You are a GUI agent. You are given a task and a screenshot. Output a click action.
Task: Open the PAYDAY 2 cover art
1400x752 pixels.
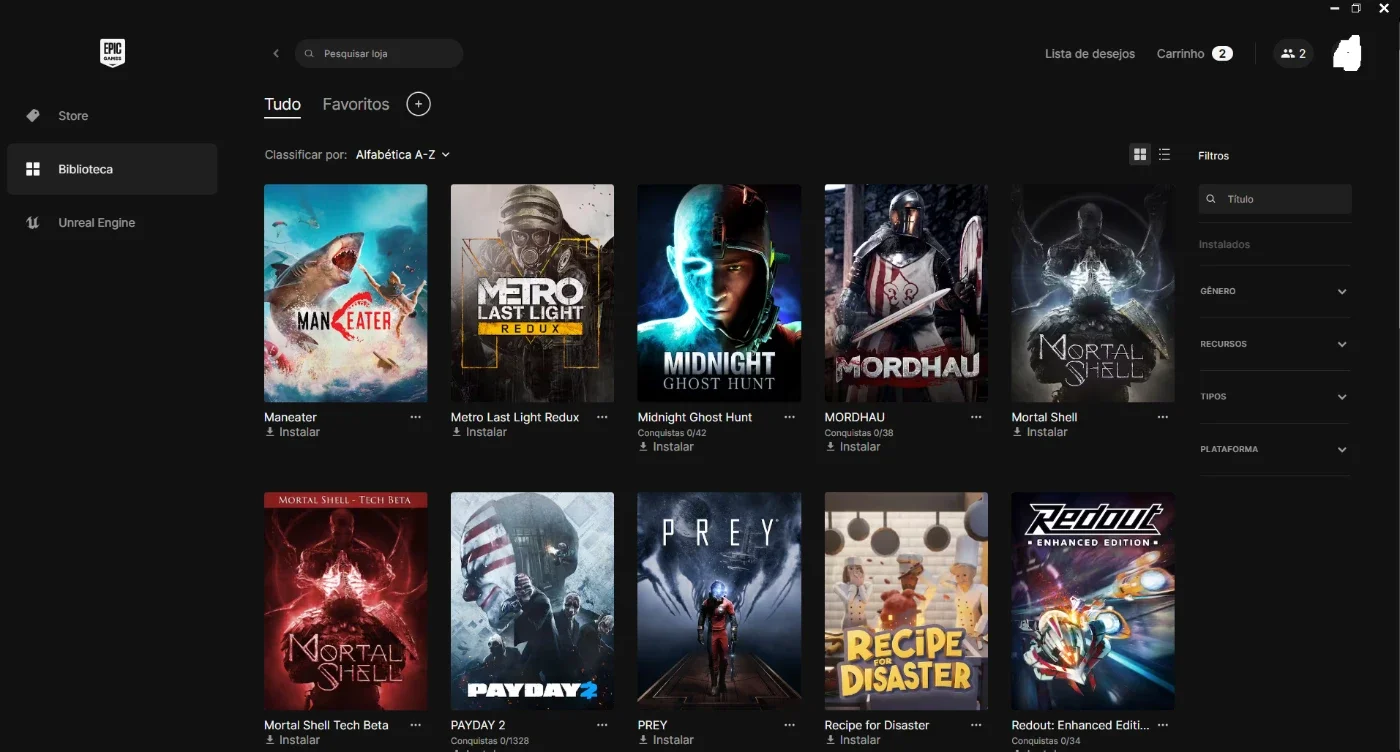(532, 601)
